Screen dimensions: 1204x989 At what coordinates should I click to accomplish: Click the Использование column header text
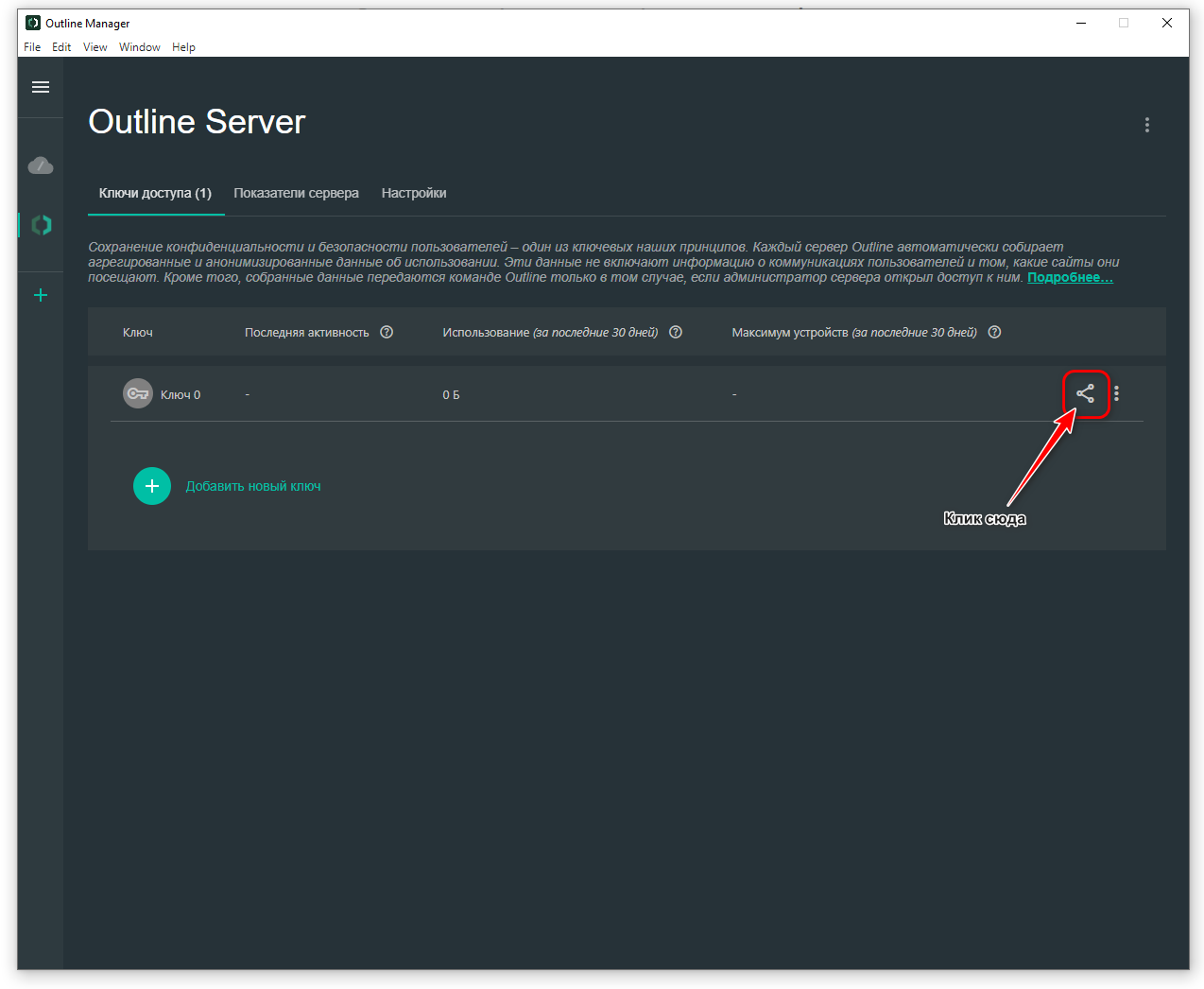click(550, 332)
